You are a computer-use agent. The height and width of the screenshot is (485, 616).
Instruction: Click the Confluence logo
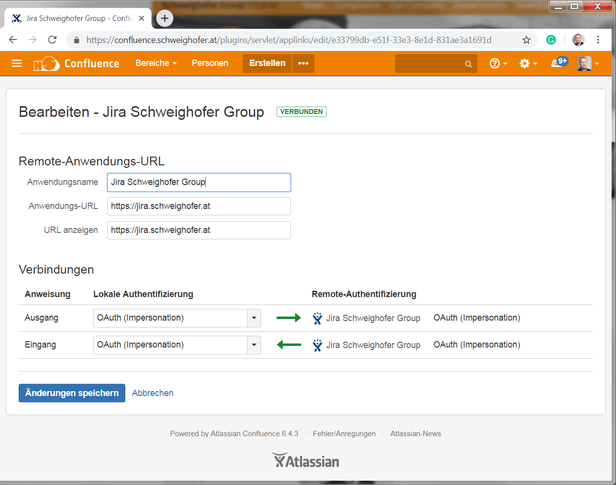[76, 63]
